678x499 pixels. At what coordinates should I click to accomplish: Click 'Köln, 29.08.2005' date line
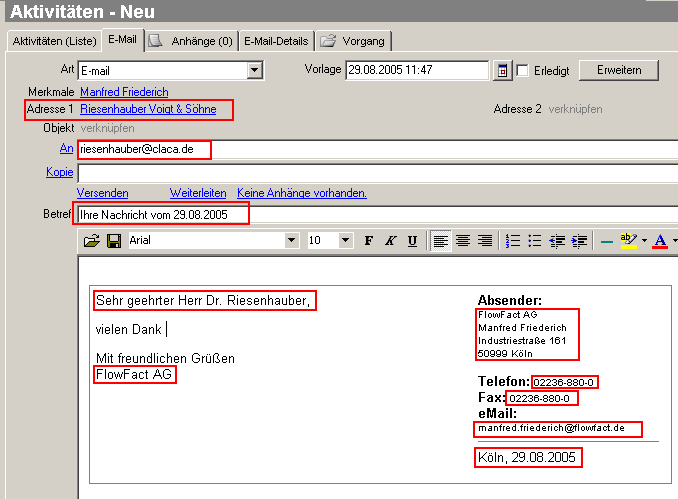(527, 457)
